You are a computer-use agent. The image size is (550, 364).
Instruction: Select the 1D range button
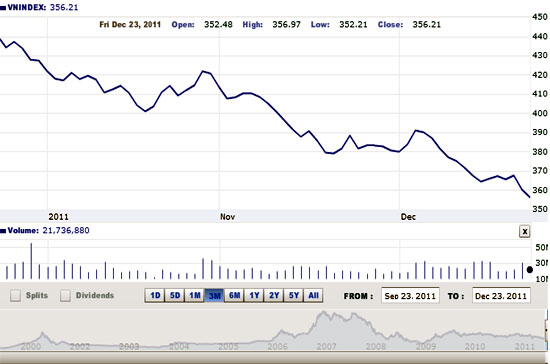155,296
